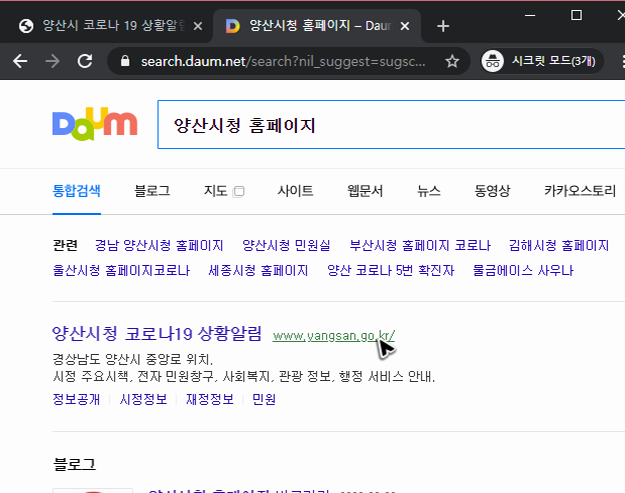Search related term 세종시청 홈페이지
The image size is (625, 493).
pos(258,271)
